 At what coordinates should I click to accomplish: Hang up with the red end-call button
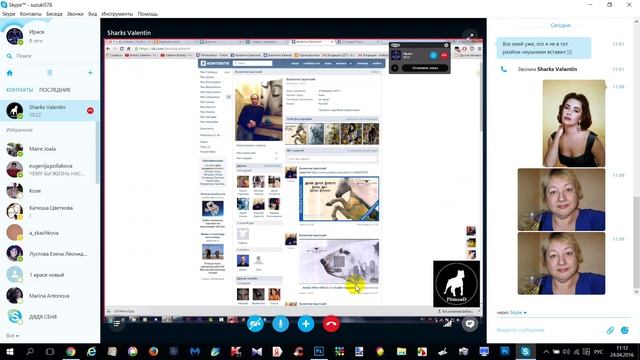(x=331, y=324)
